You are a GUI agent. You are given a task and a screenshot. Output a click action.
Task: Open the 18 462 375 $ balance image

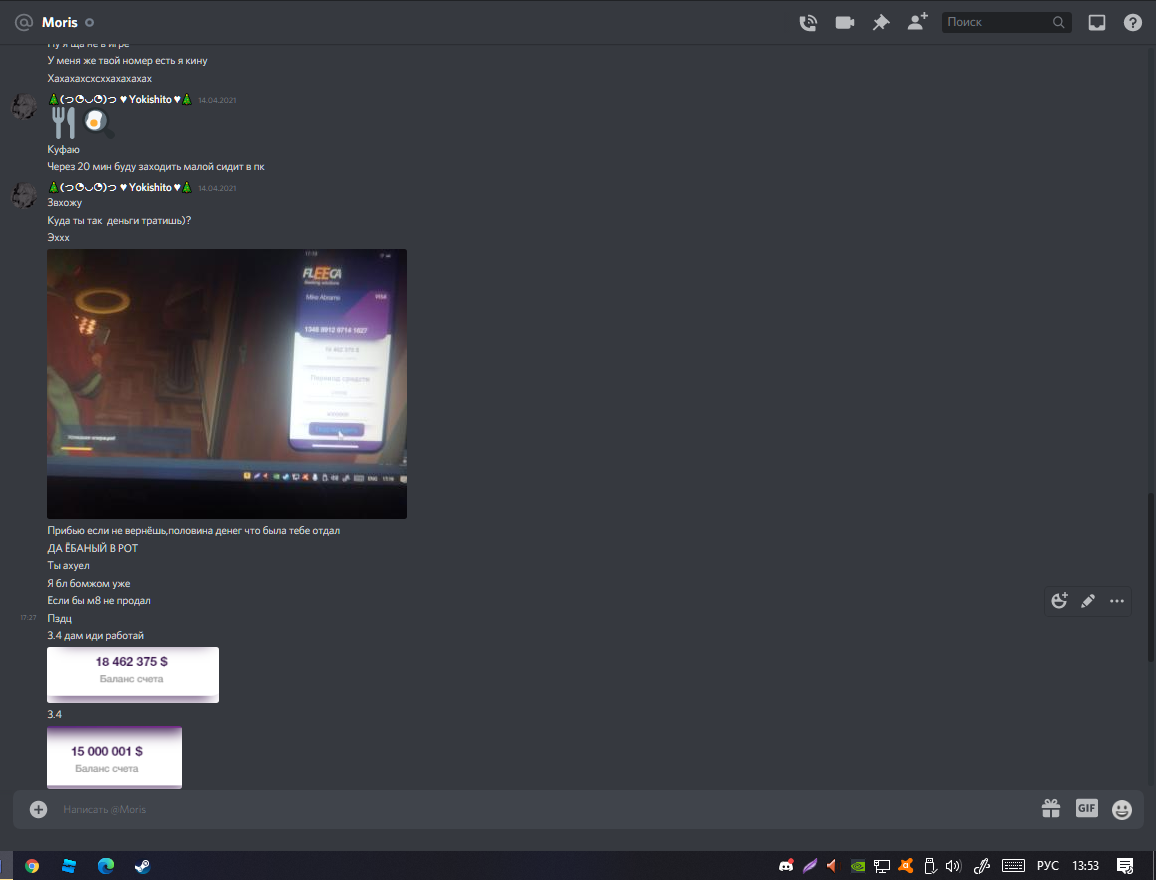pyautogui.click(x=133, y=674)
